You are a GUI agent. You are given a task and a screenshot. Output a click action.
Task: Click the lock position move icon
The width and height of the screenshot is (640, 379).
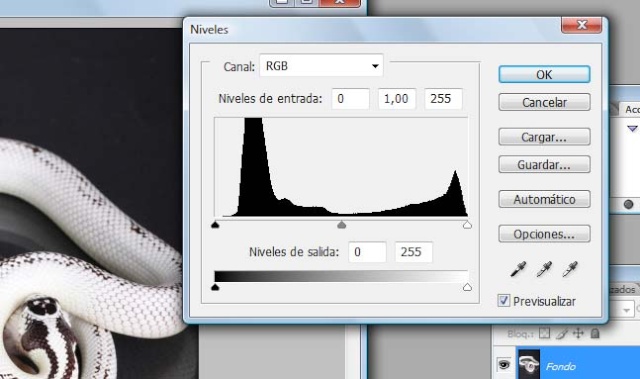(x=578, y=334)
